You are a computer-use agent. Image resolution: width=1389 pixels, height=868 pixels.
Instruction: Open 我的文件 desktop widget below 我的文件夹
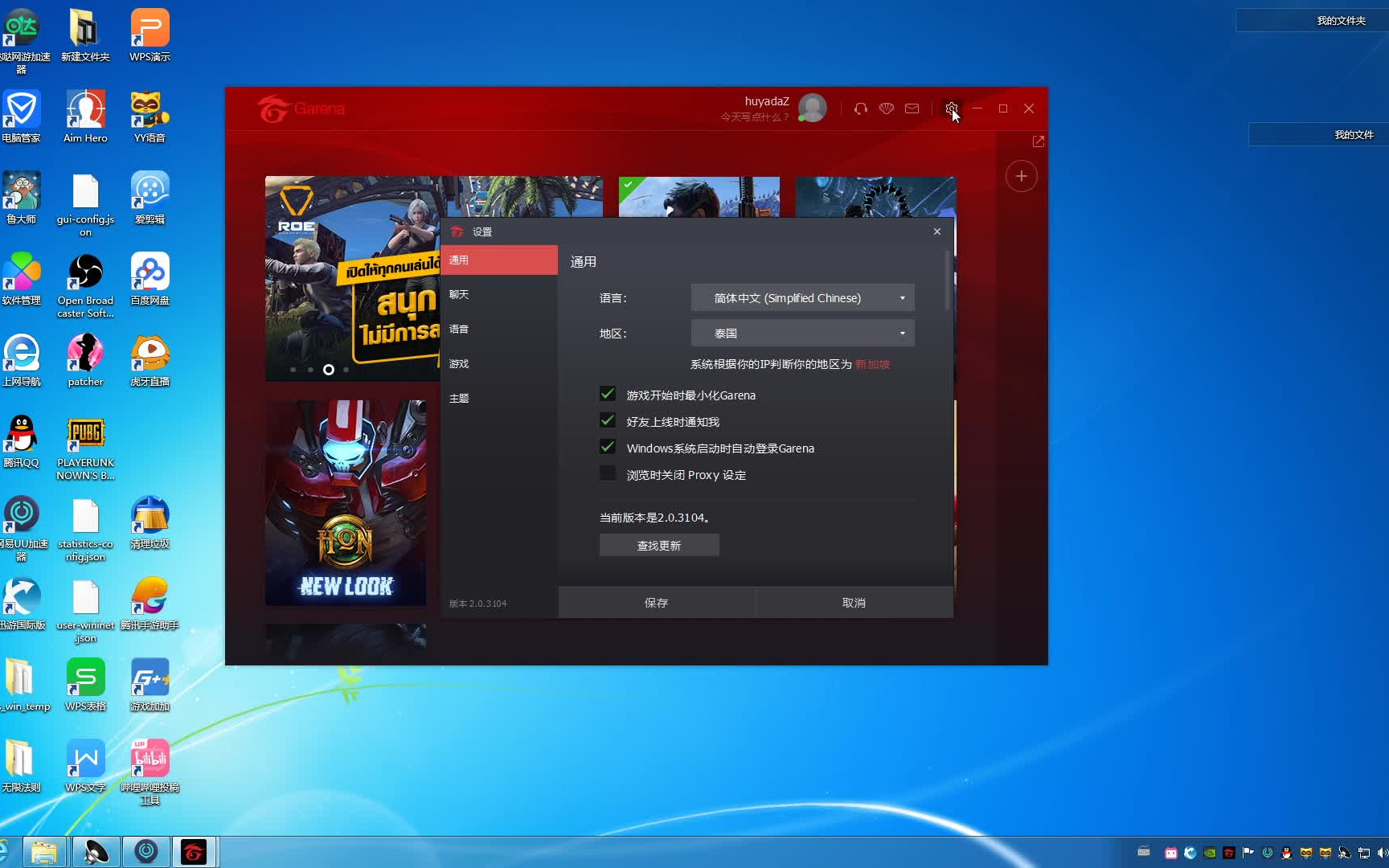coord(1318,134)
